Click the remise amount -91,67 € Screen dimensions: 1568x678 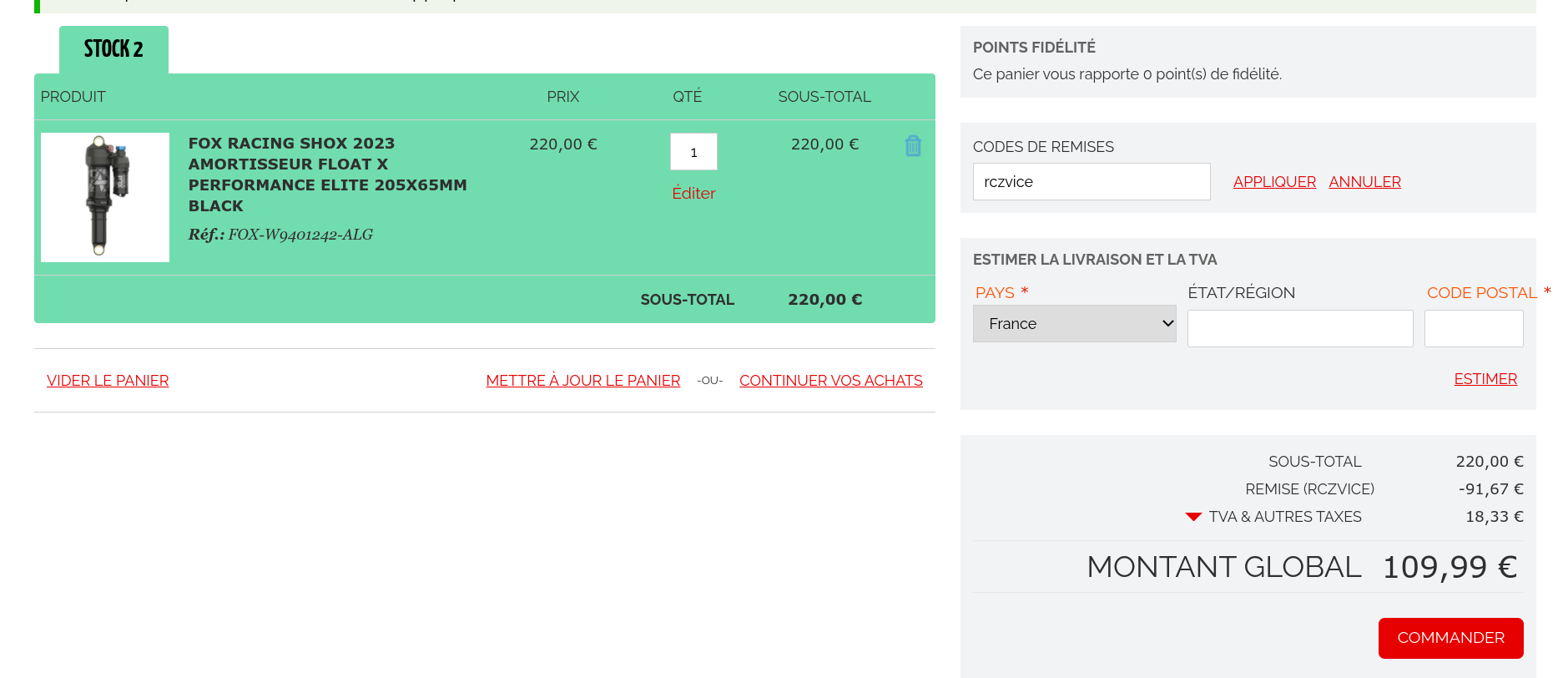(1490, 489)
